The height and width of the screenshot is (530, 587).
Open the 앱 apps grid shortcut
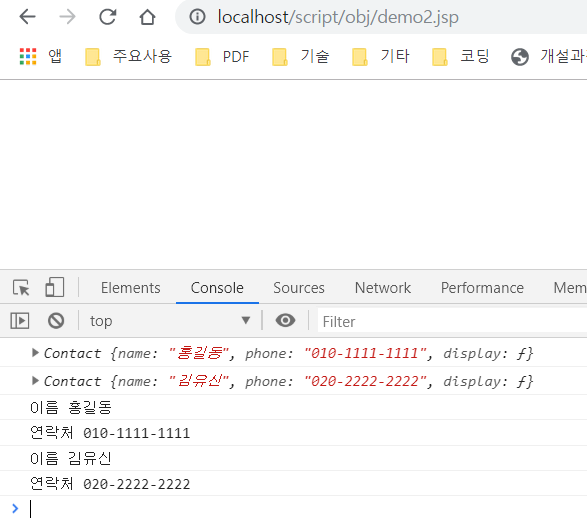tap(41, 56)
